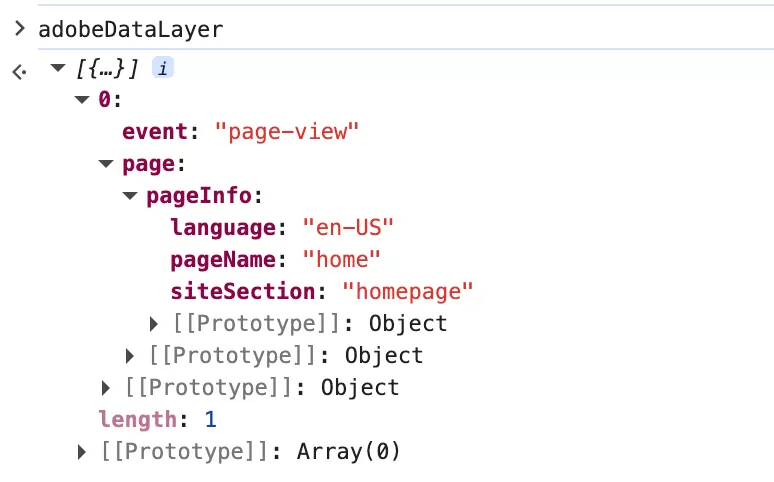Select the "page-view" string value

click(x=287, y=132)
